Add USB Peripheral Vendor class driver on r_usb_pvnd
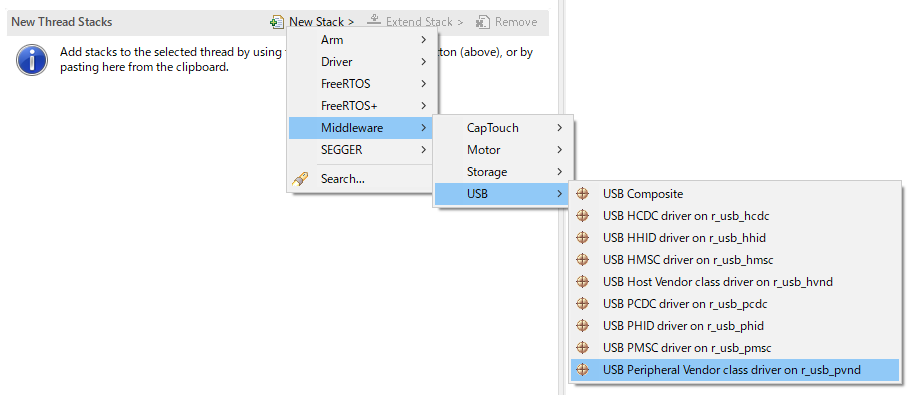This screenshot has width=913, height=395. [x=735, y=370]
